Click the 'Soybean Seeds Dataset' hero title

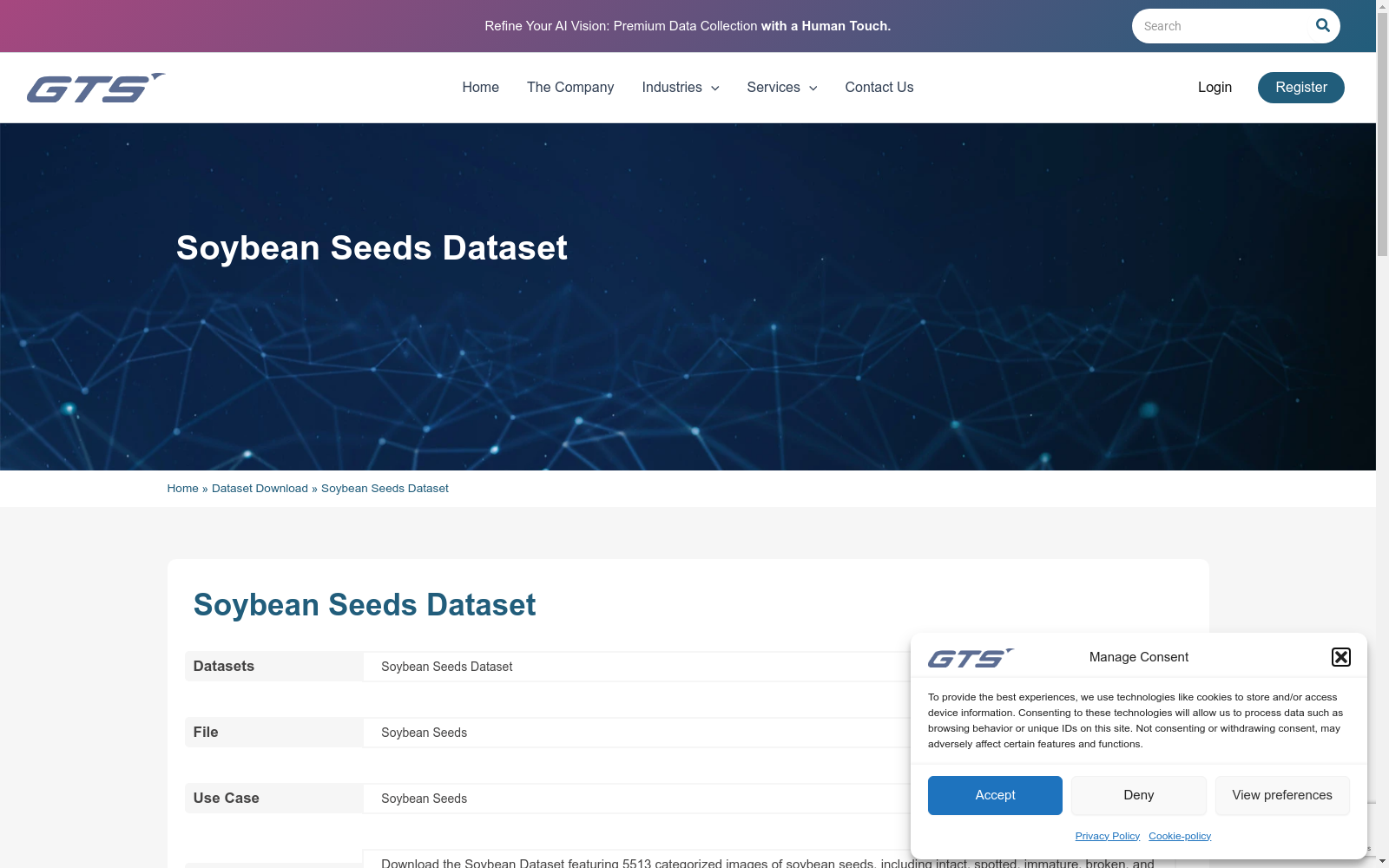click(372, 248)
